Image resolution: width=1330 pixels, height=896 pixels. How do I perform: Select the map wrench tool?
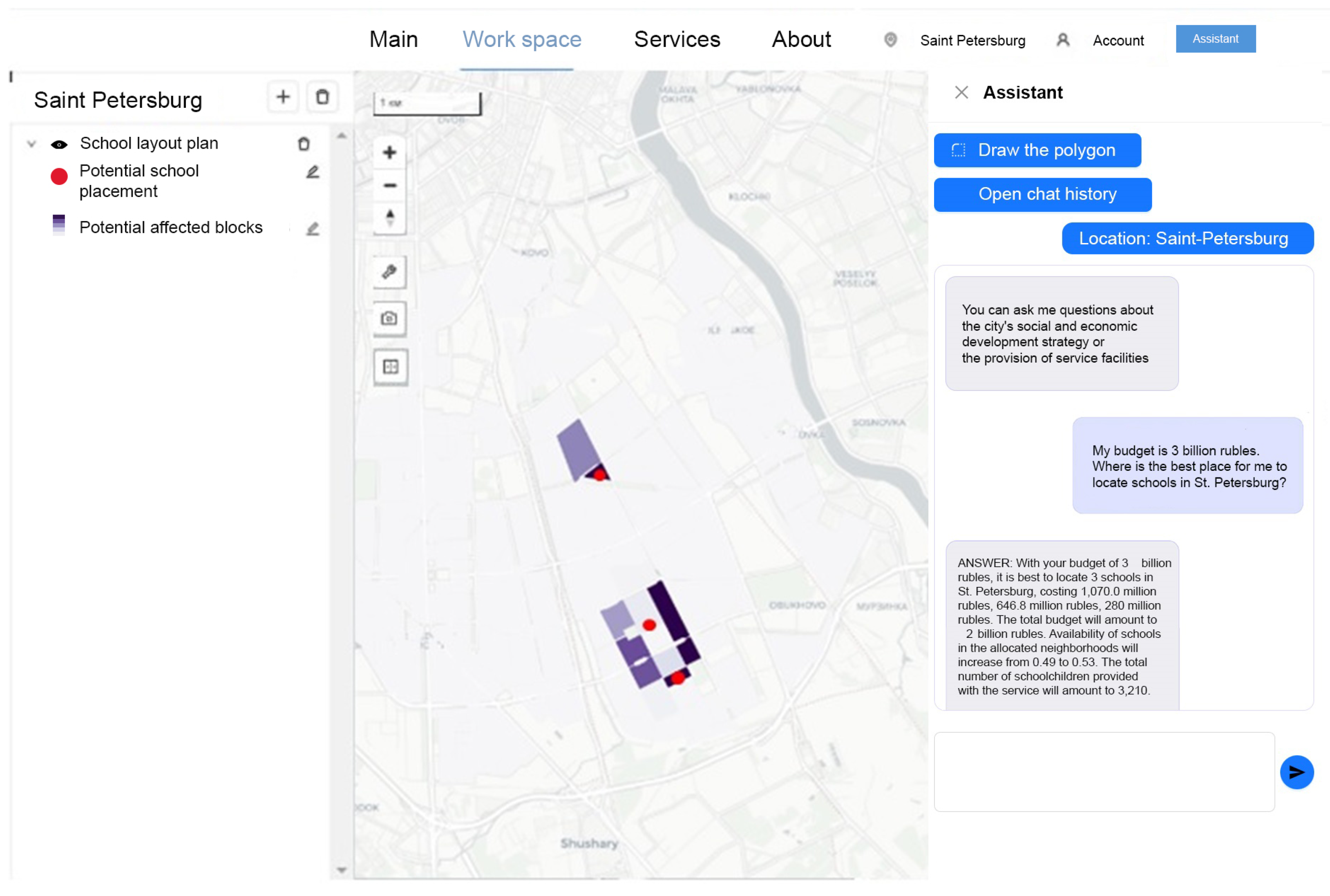(x=390, y=272)
